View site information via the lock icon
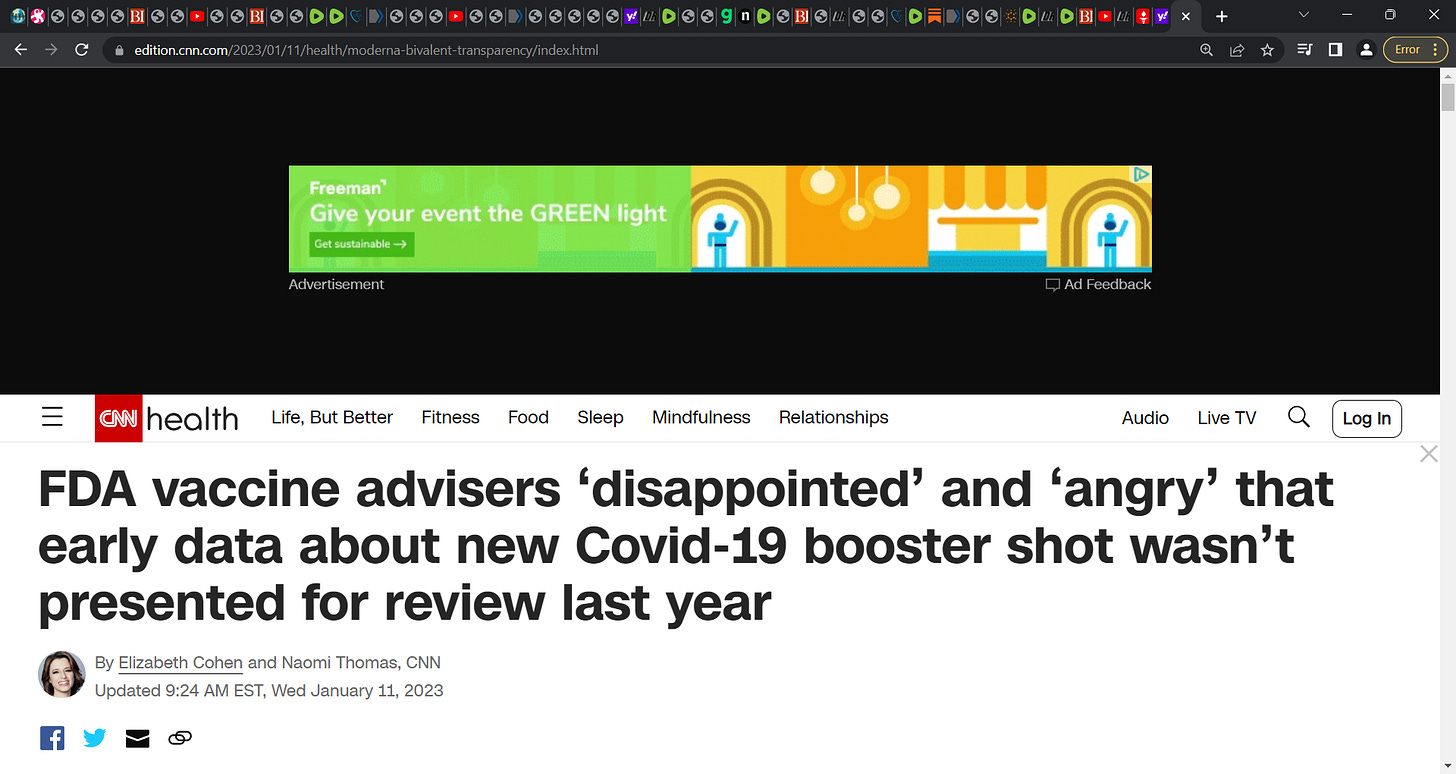 point(119,49)
